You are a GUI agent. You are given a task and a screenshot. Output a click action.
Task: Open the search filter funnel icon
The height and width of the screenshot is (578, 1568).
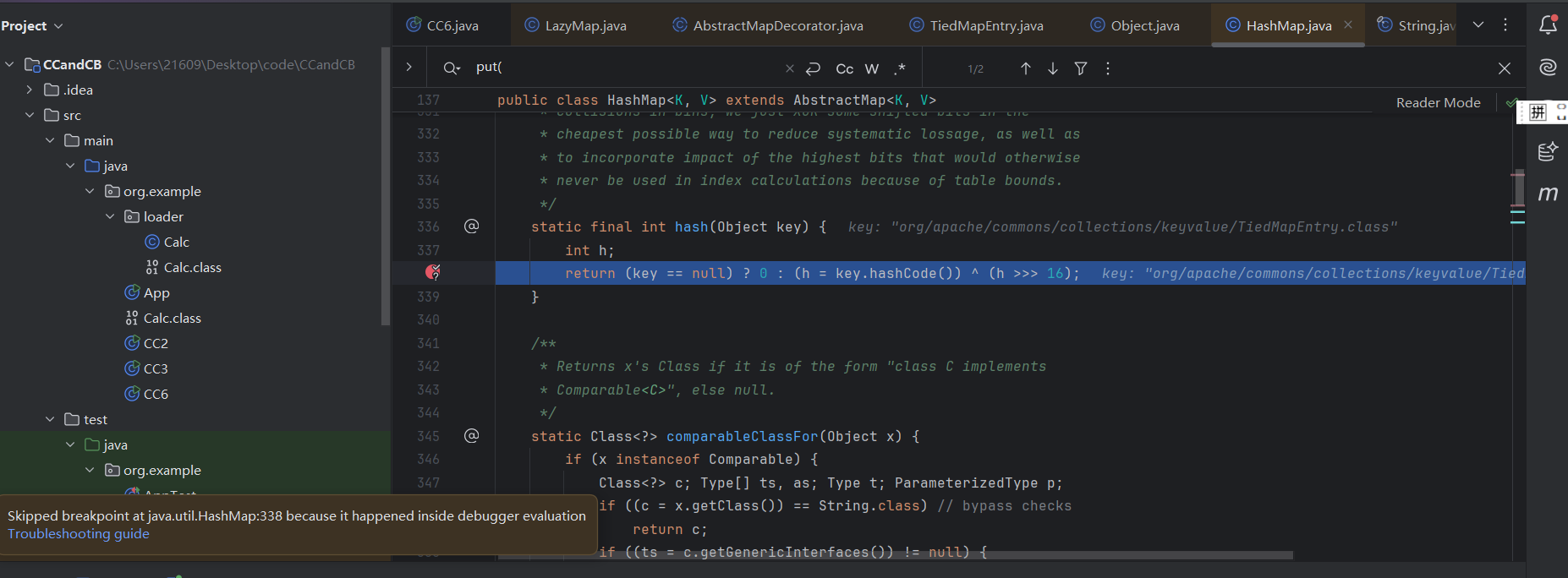1081,68
